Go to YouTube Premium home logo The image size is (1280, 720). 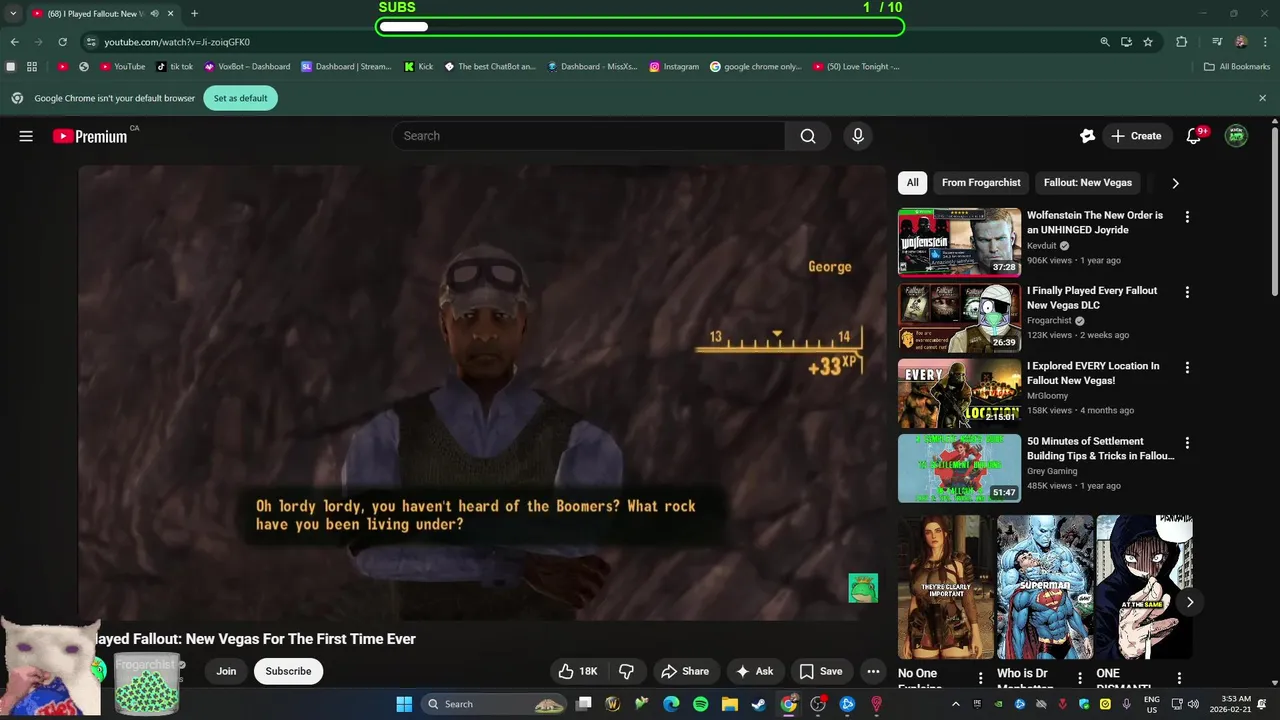coord(90,136)
